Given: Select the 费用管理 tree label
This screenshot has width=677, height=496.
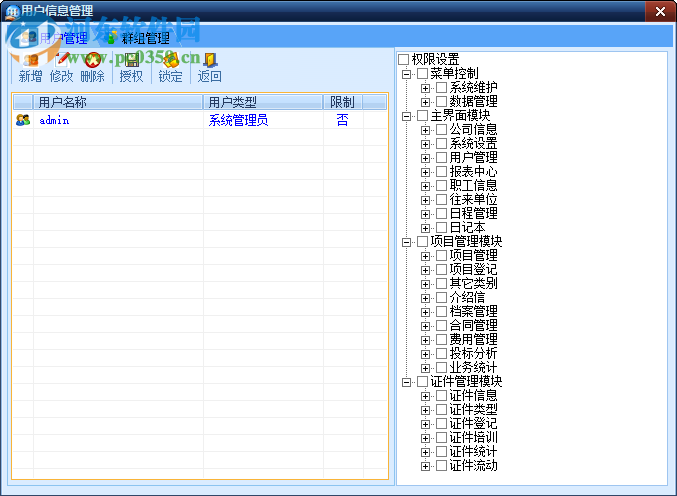Looking at the screenshot, I should pos(473,339).
